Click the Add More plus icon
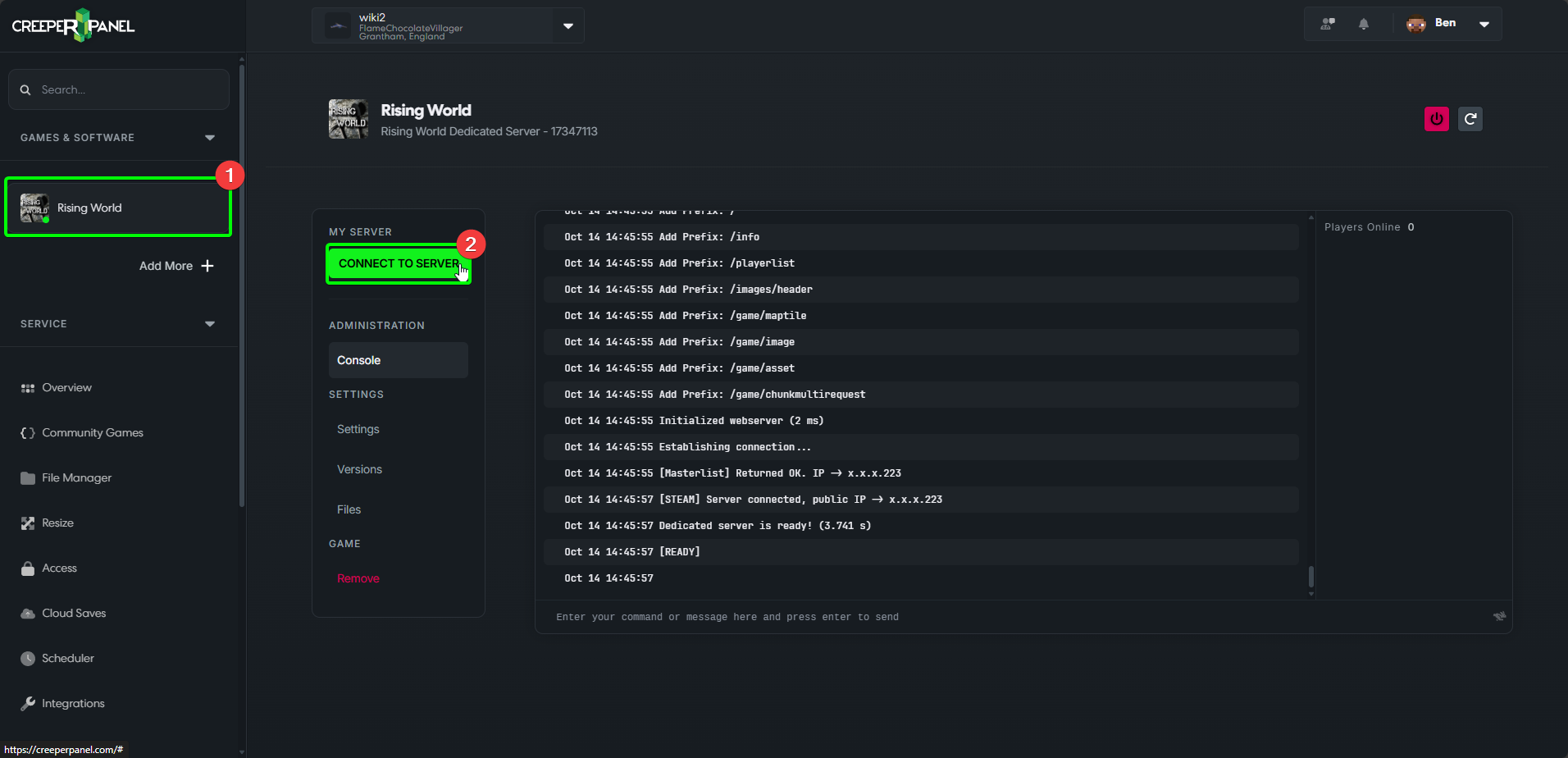 point(207,266)
